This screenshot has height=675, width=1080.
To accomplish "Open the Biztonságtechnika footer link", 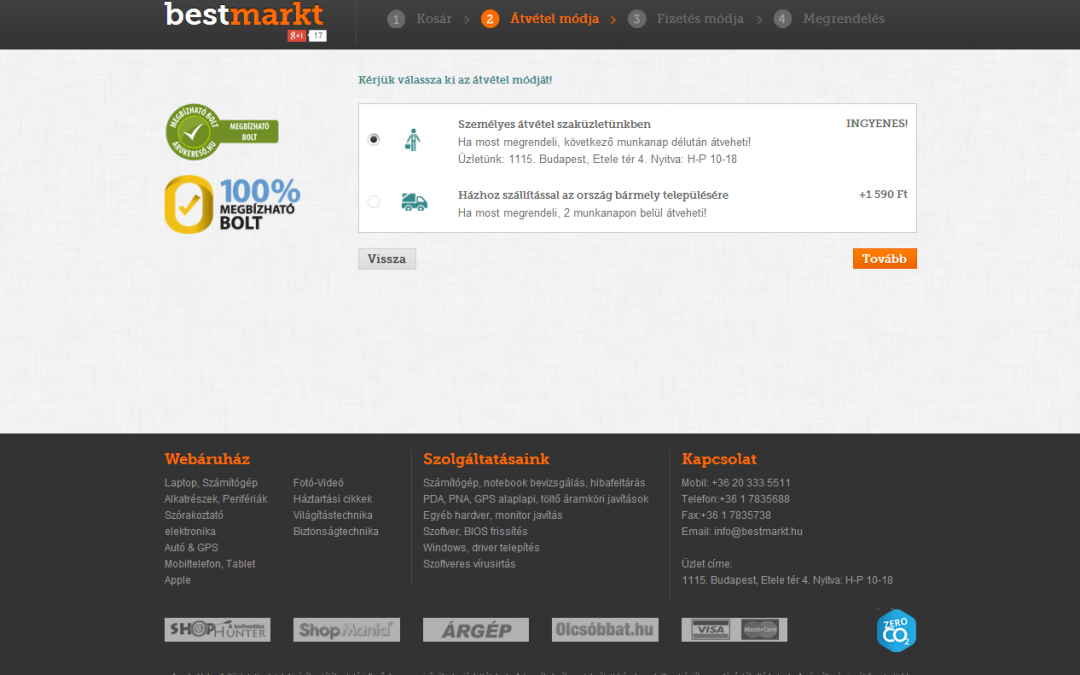I will (x=336, y=532).
